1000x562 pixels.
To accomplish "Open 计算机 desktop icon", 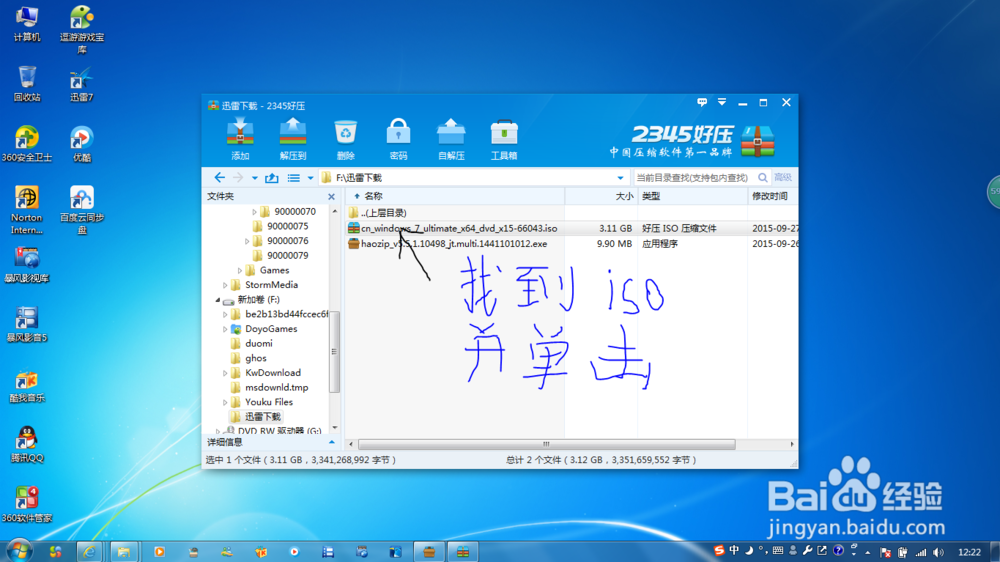I will click(x=27, y=24).
